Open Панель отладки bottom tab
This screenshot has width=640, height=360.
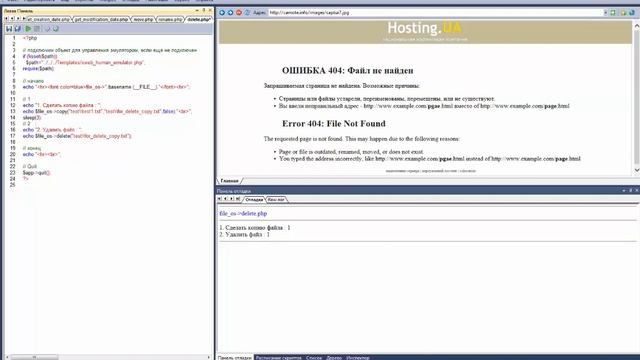click(x=235, y=358)
